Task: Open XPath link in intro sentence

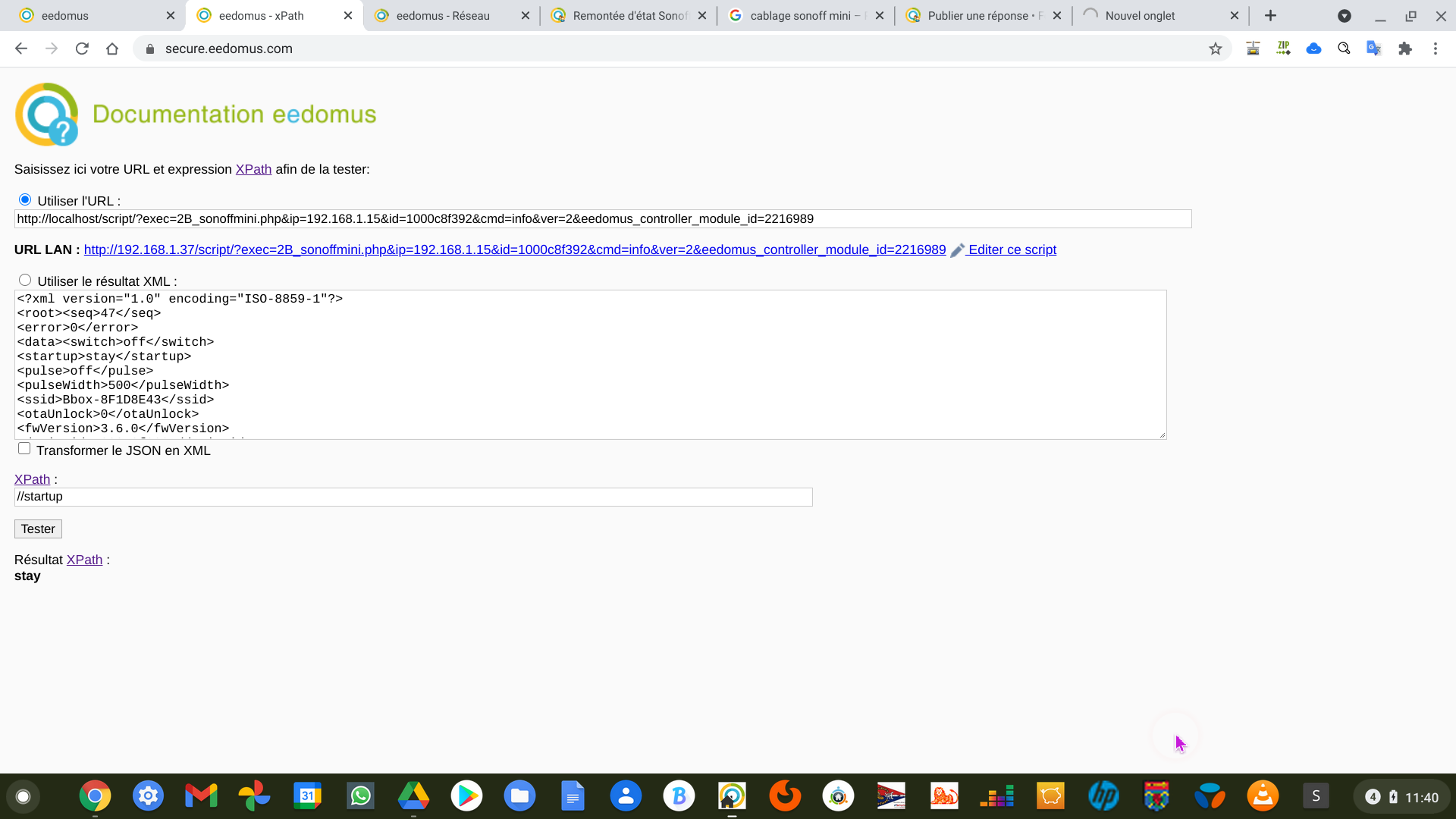Action: point(253,169)
